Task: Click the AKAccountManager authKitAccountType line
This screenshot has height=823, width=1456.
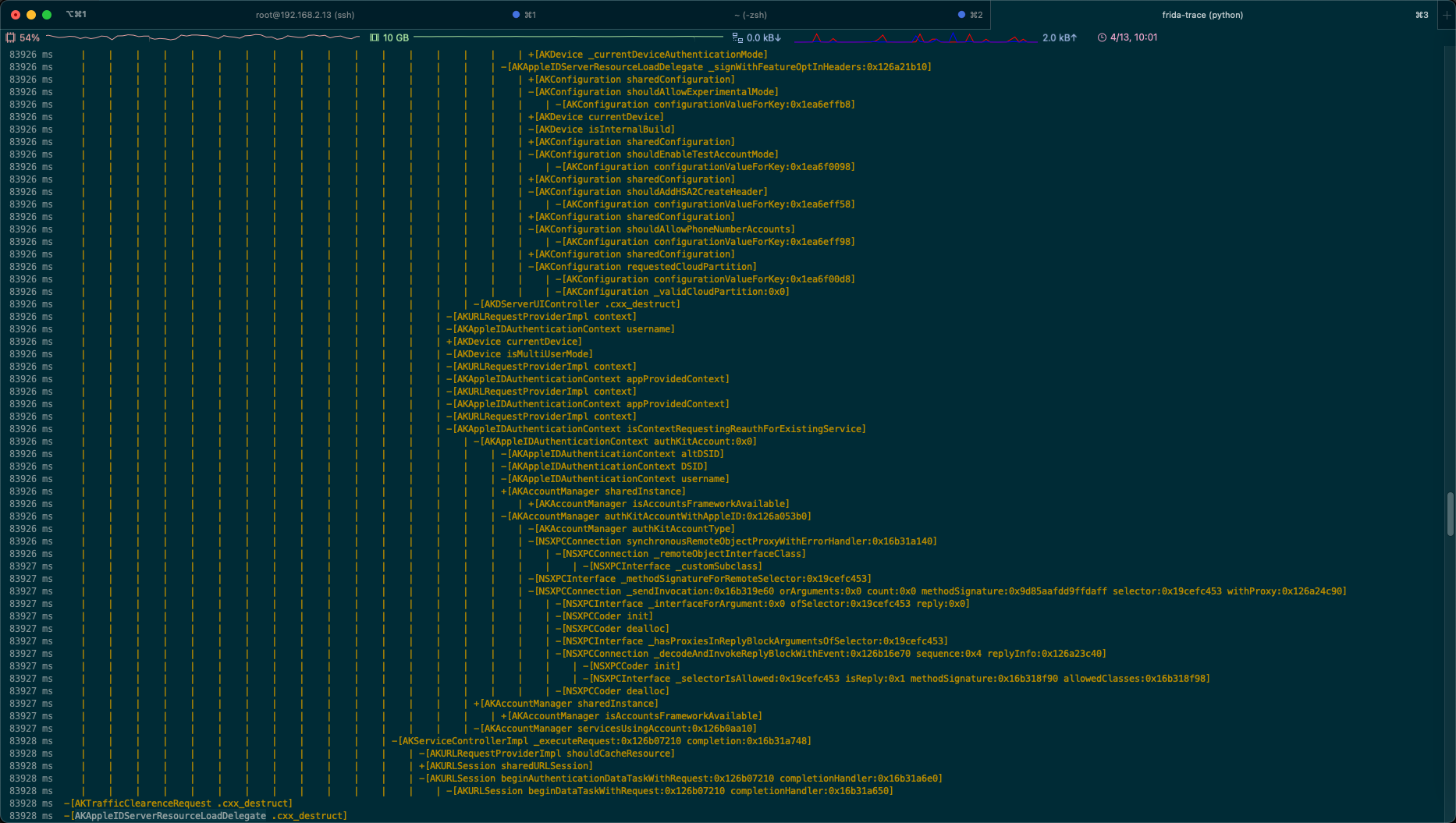Action: coord(631,529)
